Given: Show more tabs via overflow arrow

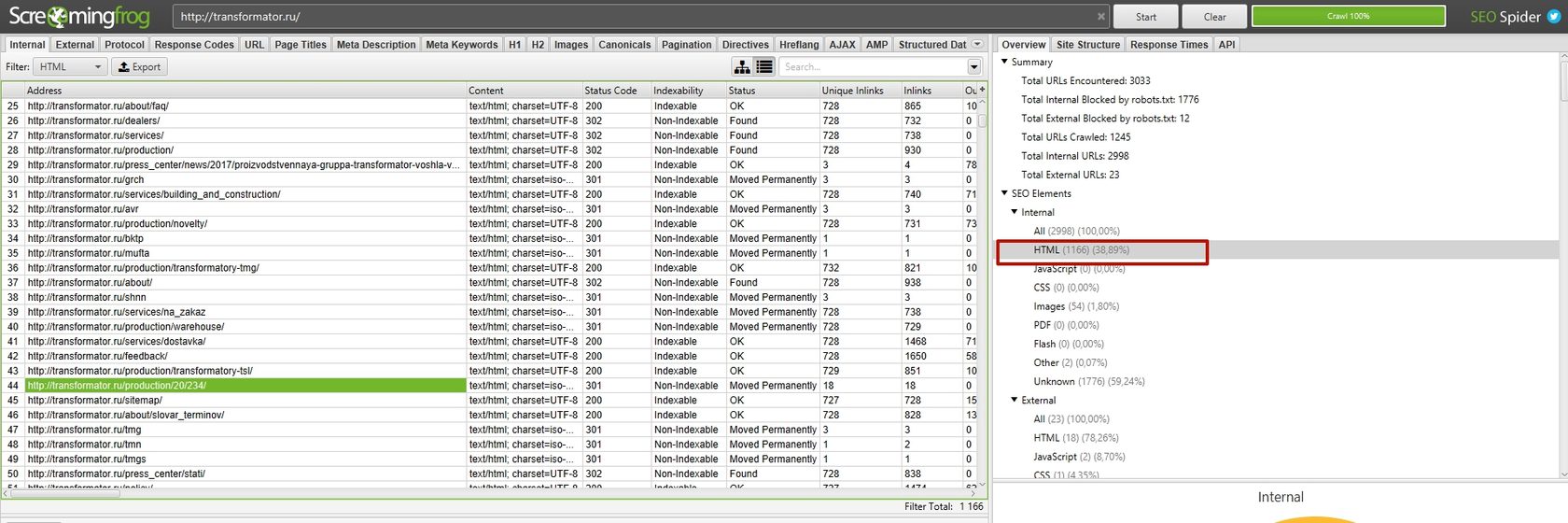Looking at the screenshot, I should pyautogui.click(x=977, y=44).
